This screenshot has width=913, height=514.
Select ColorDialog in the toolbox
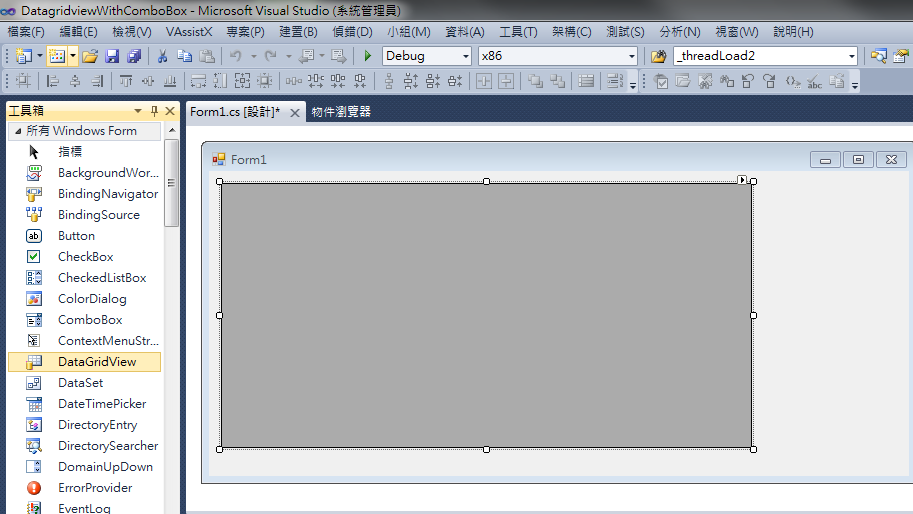(84, 299)
